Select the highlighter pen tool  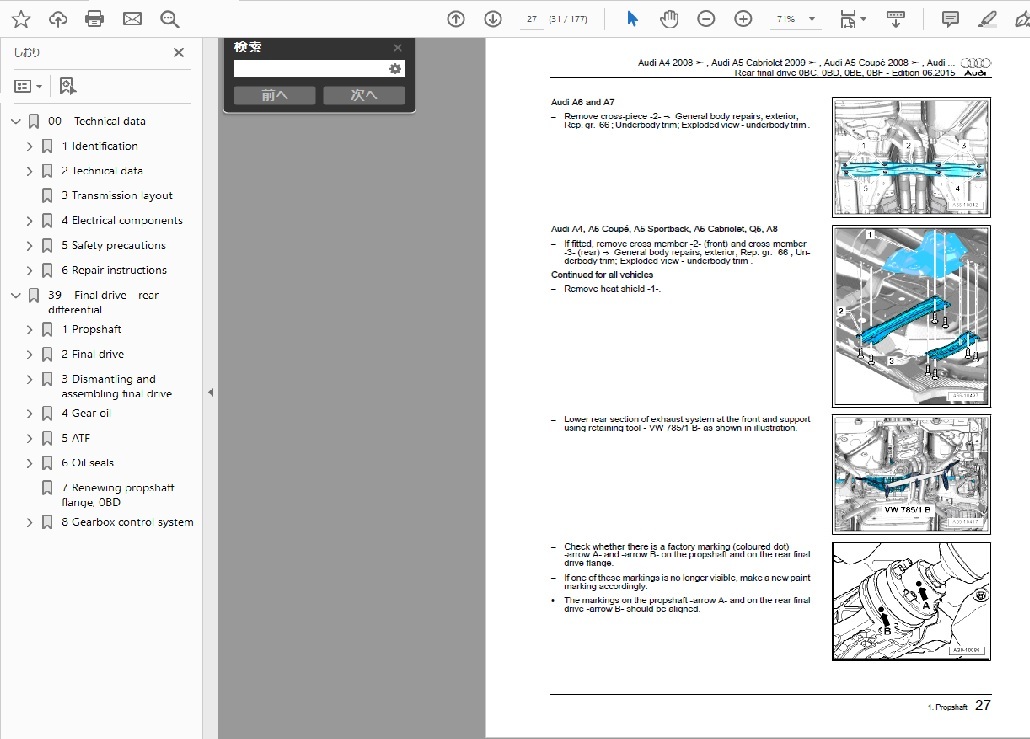click(x=987, y=19)
